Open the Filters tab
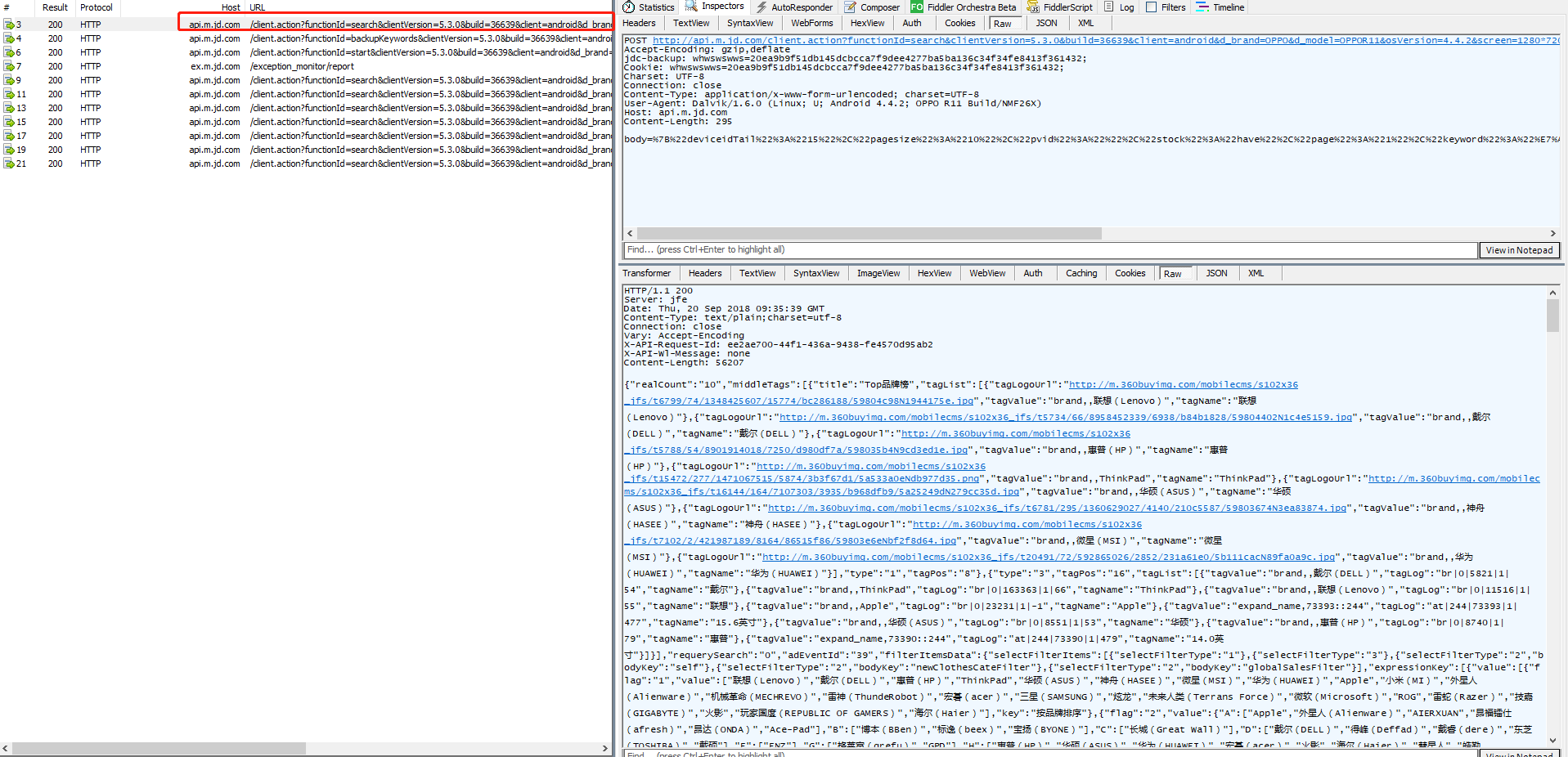The image size is (1568, 757). point(1166,7)
